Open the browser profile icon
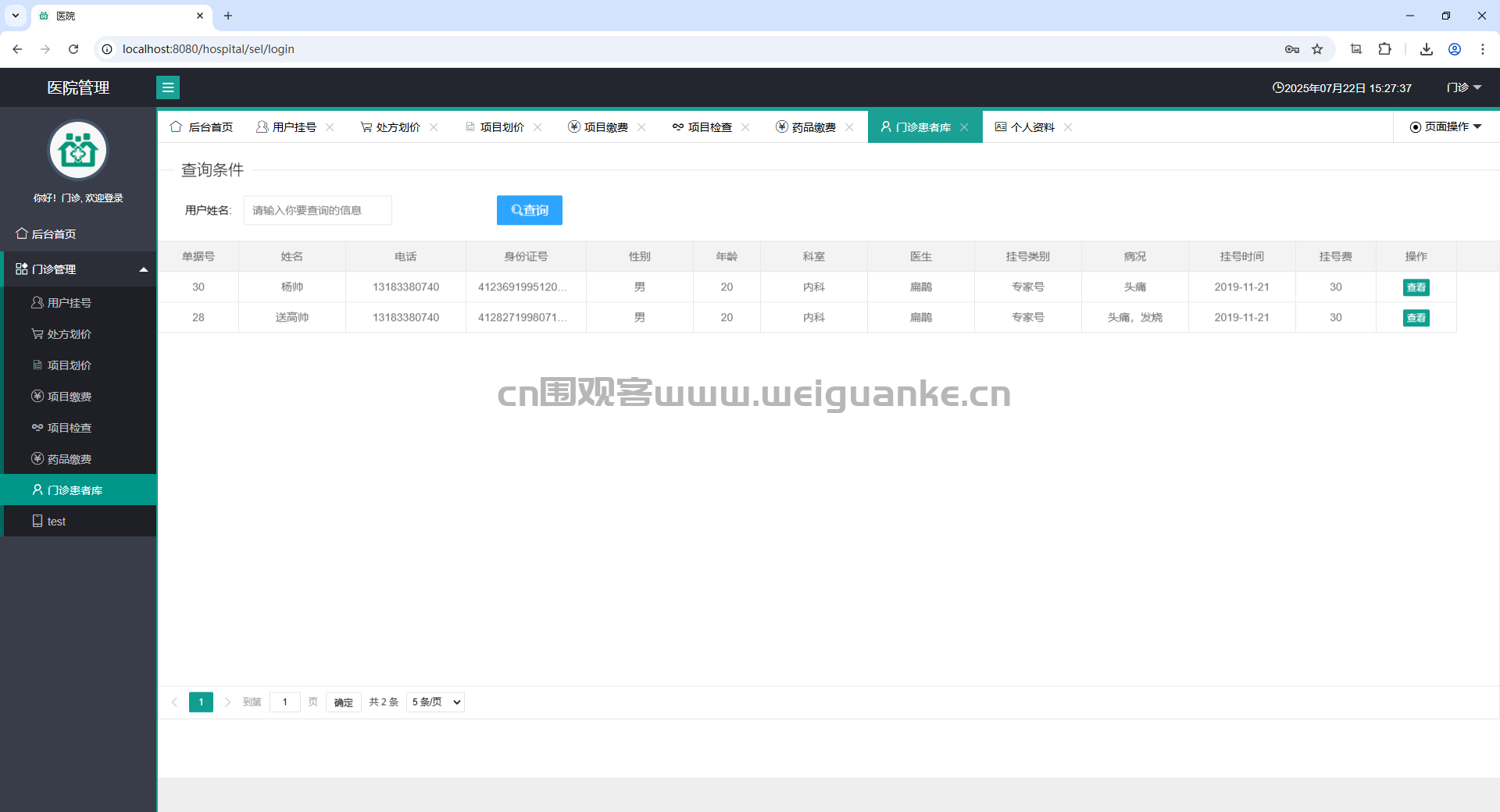The width and height of the screenshot is (1500, 812). click(1455, 49)
